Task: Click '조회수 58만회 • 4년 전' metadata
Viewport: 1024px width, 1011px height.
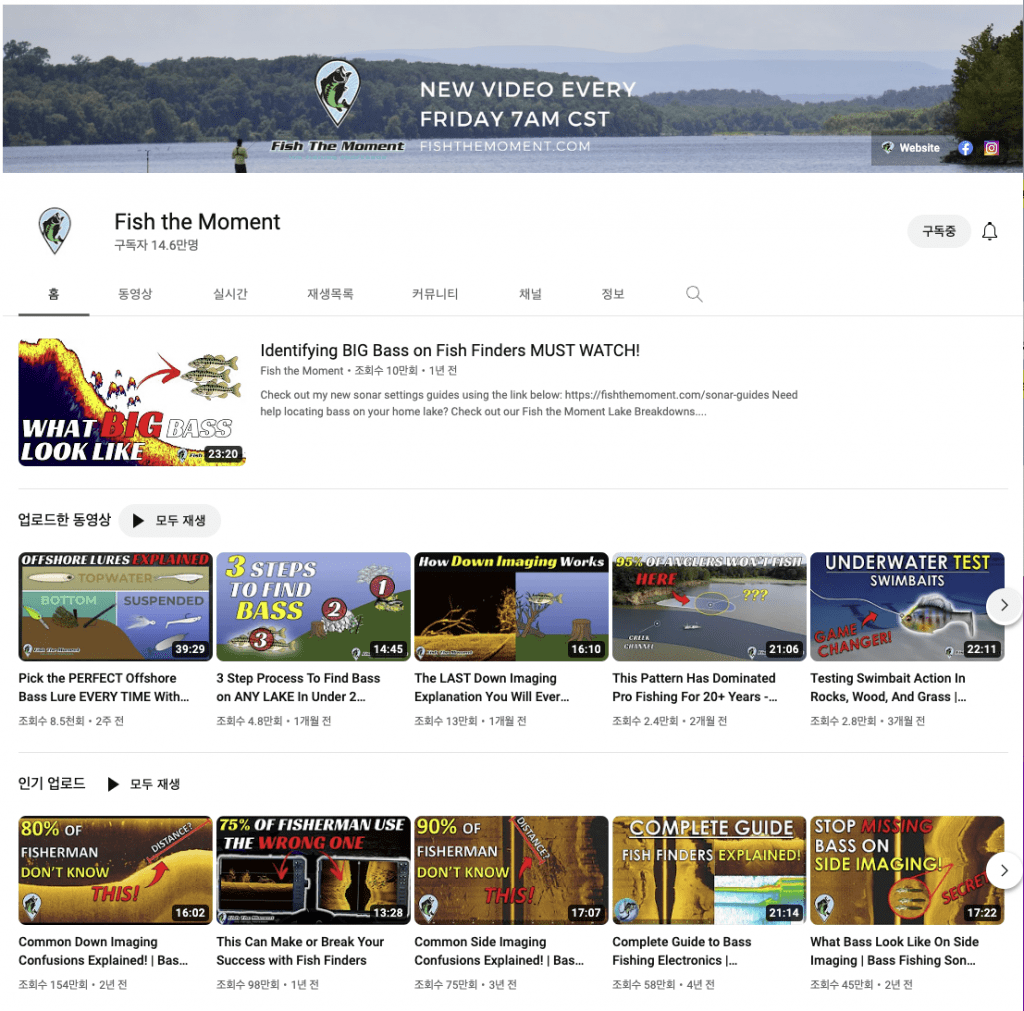Action: tap(664, 984)
